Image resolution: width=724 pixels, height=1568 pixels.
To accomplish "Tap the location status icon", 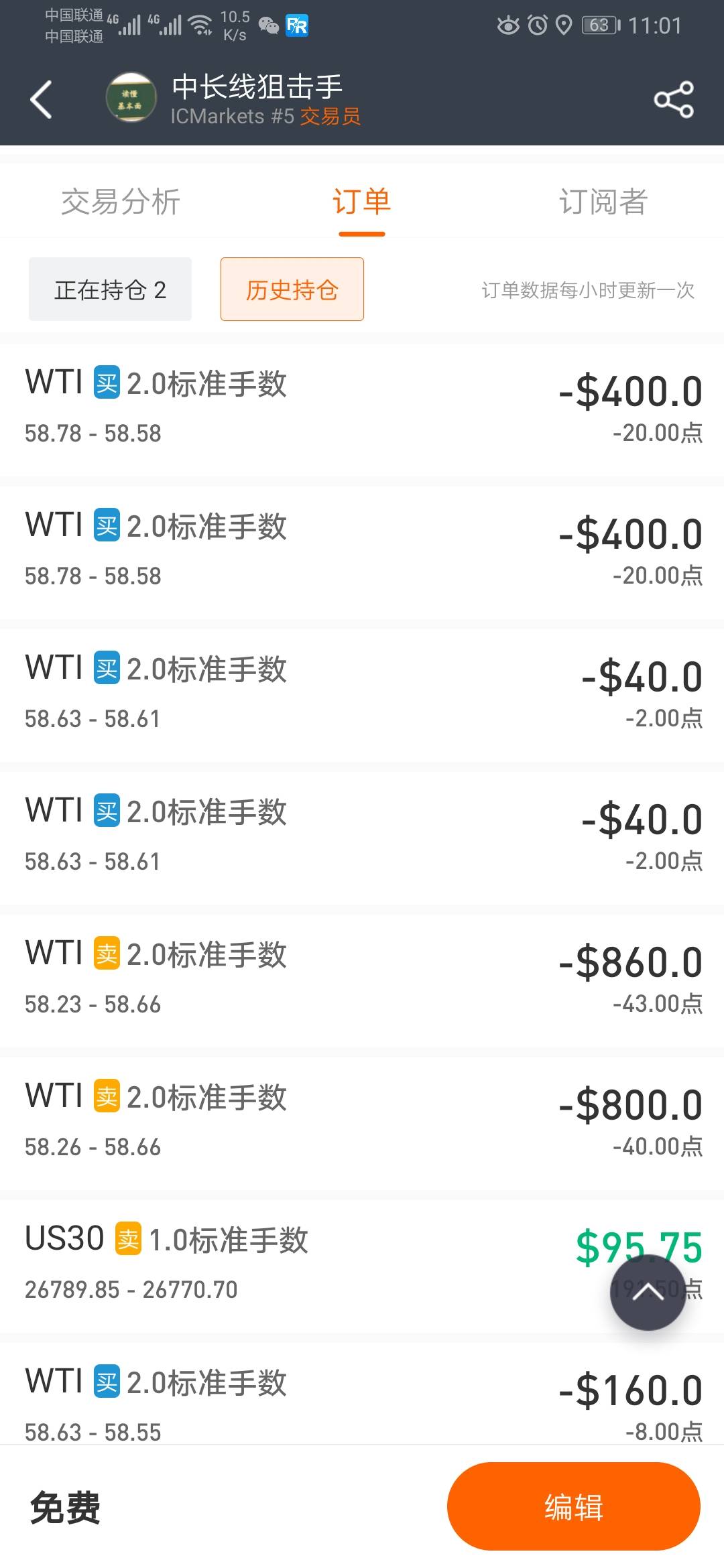I will click(x=564, y=25).
